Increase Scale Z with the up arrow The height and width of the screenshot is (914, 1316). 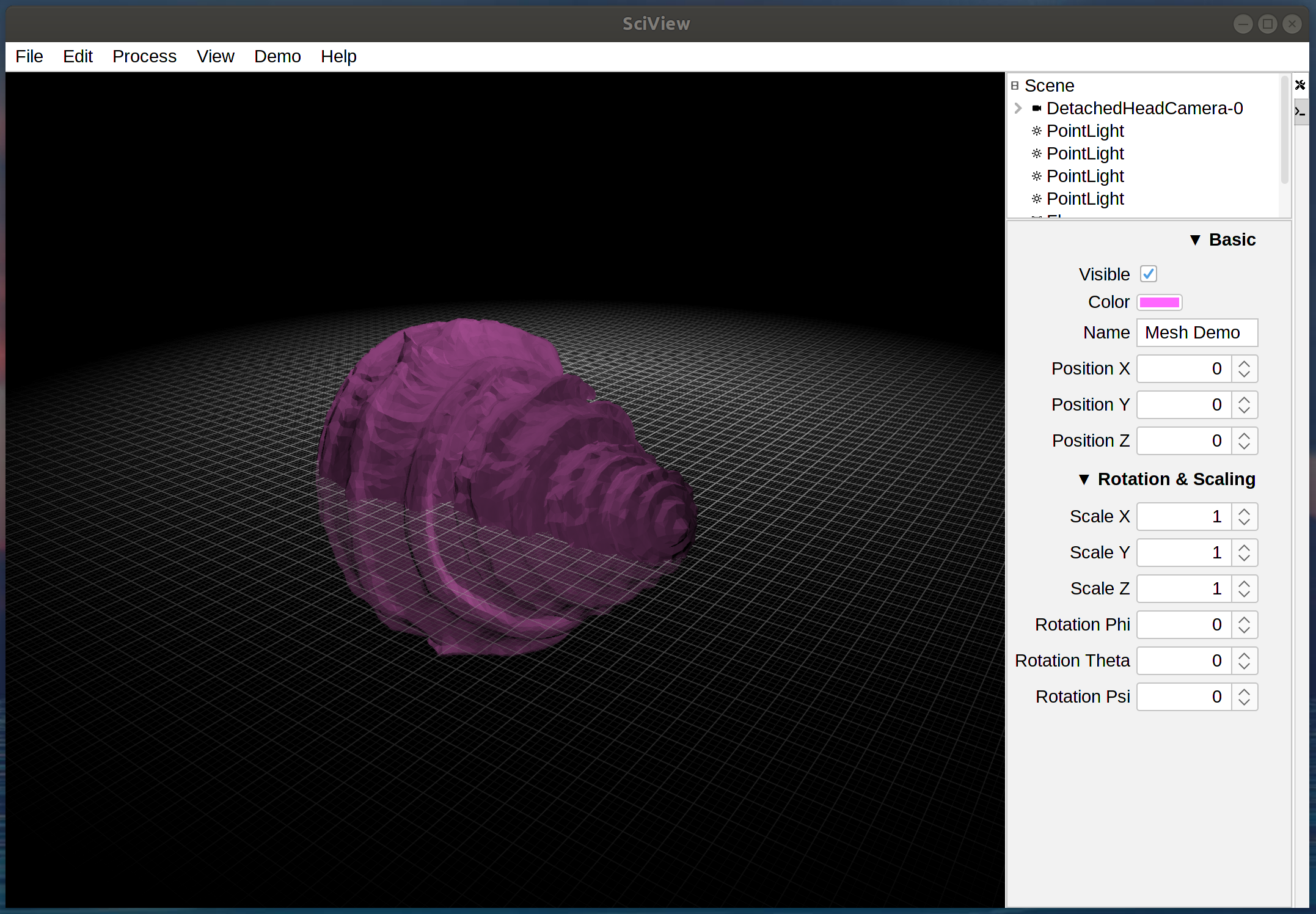pos(1245,582)
